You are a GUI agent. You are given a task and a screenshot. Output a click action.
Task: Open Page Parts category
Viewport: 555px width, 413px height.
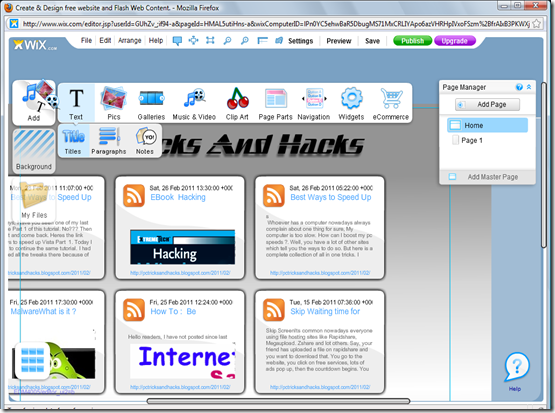pos(275,103)
